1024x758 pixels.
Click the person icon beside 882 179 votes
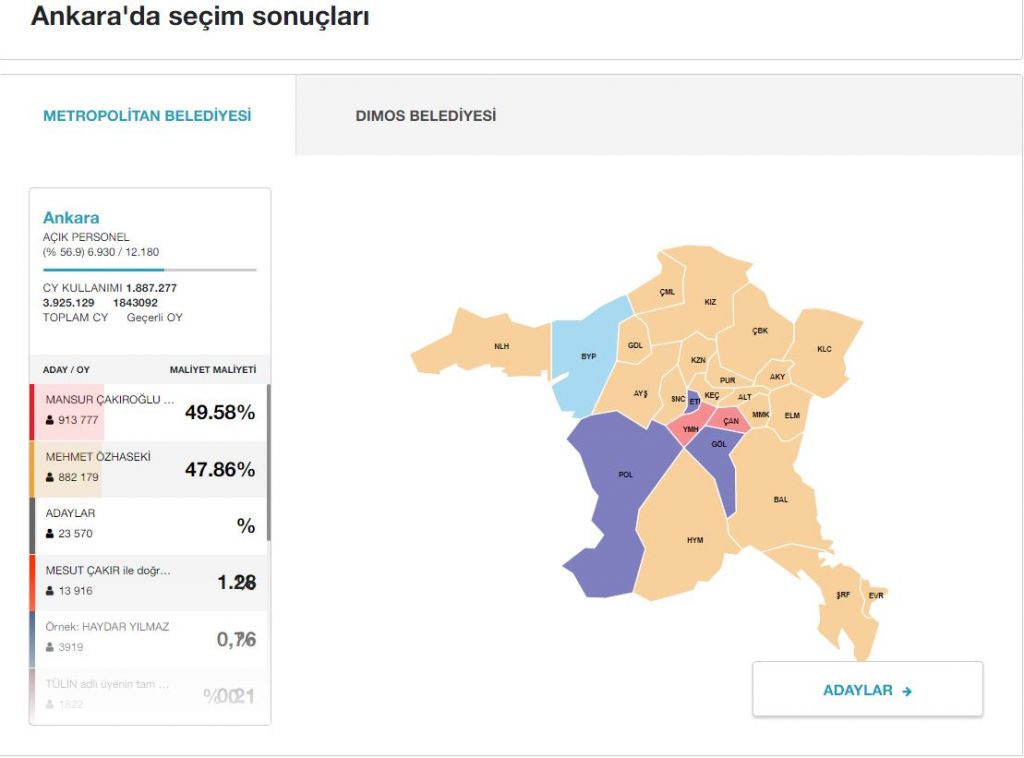point(50,477)
